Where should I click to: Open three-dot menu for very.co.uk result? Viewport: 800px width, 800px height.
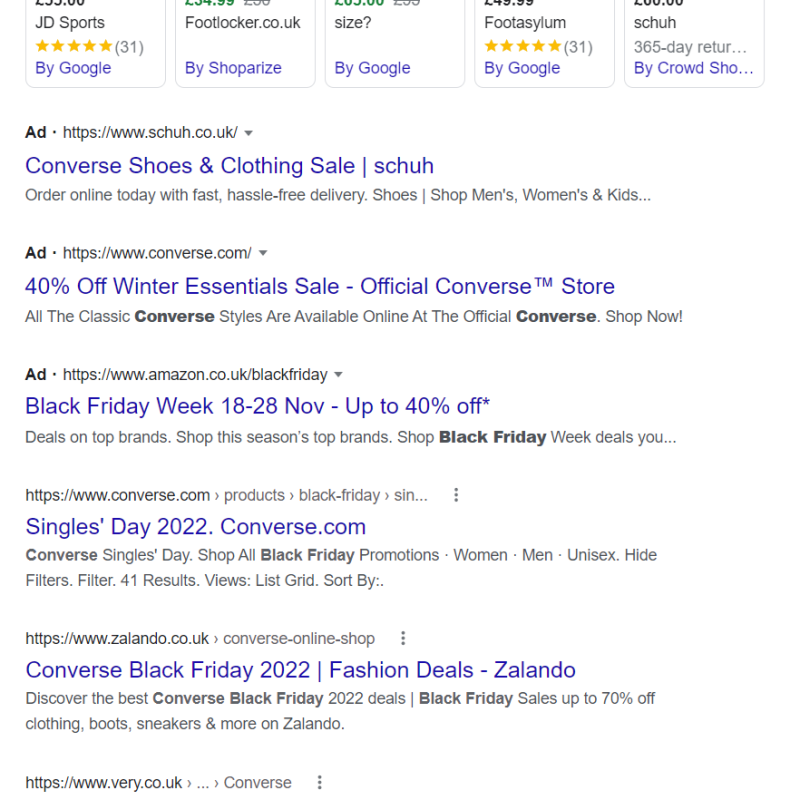319,782
